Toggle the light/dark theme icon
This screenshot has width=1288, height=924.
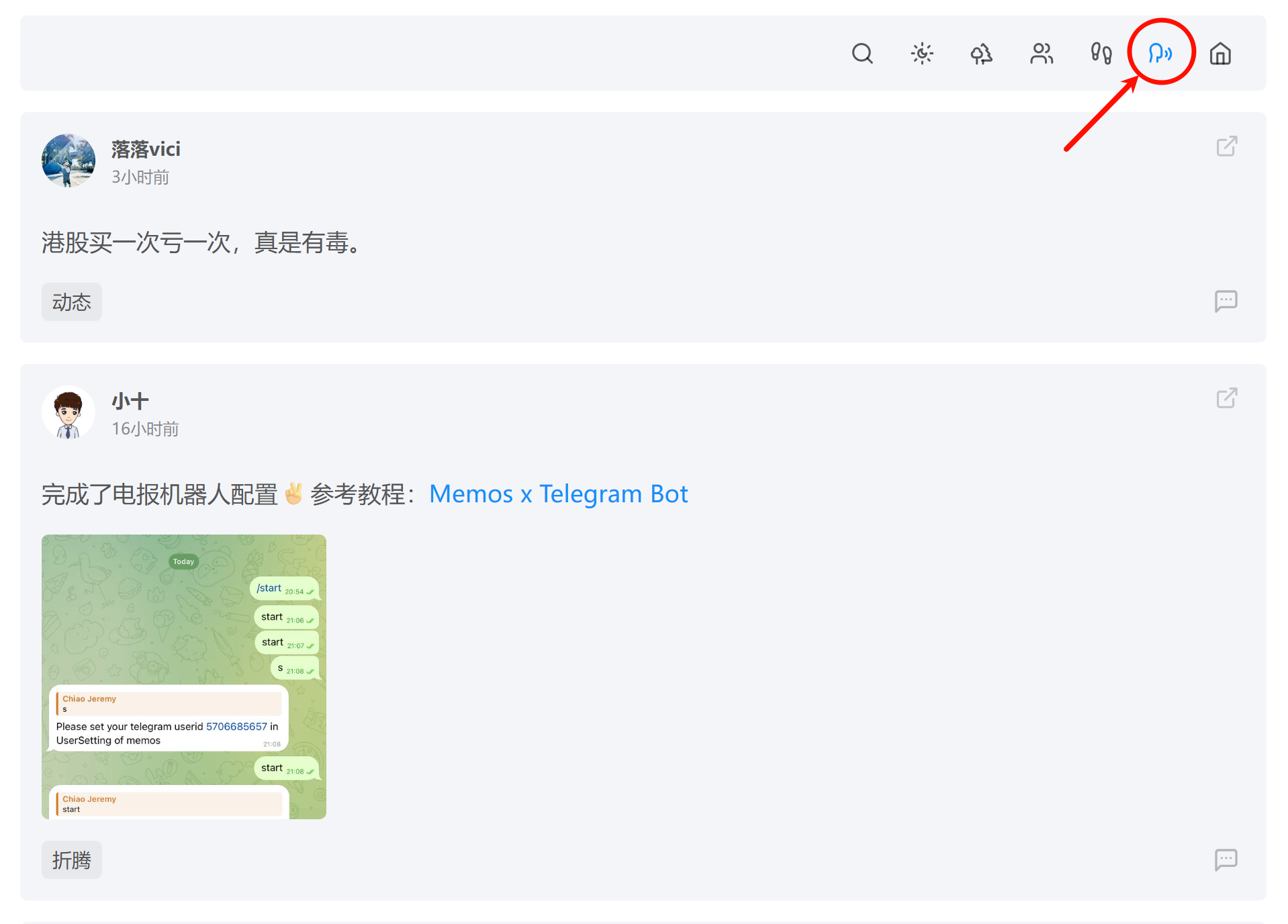tap(922, 53)
